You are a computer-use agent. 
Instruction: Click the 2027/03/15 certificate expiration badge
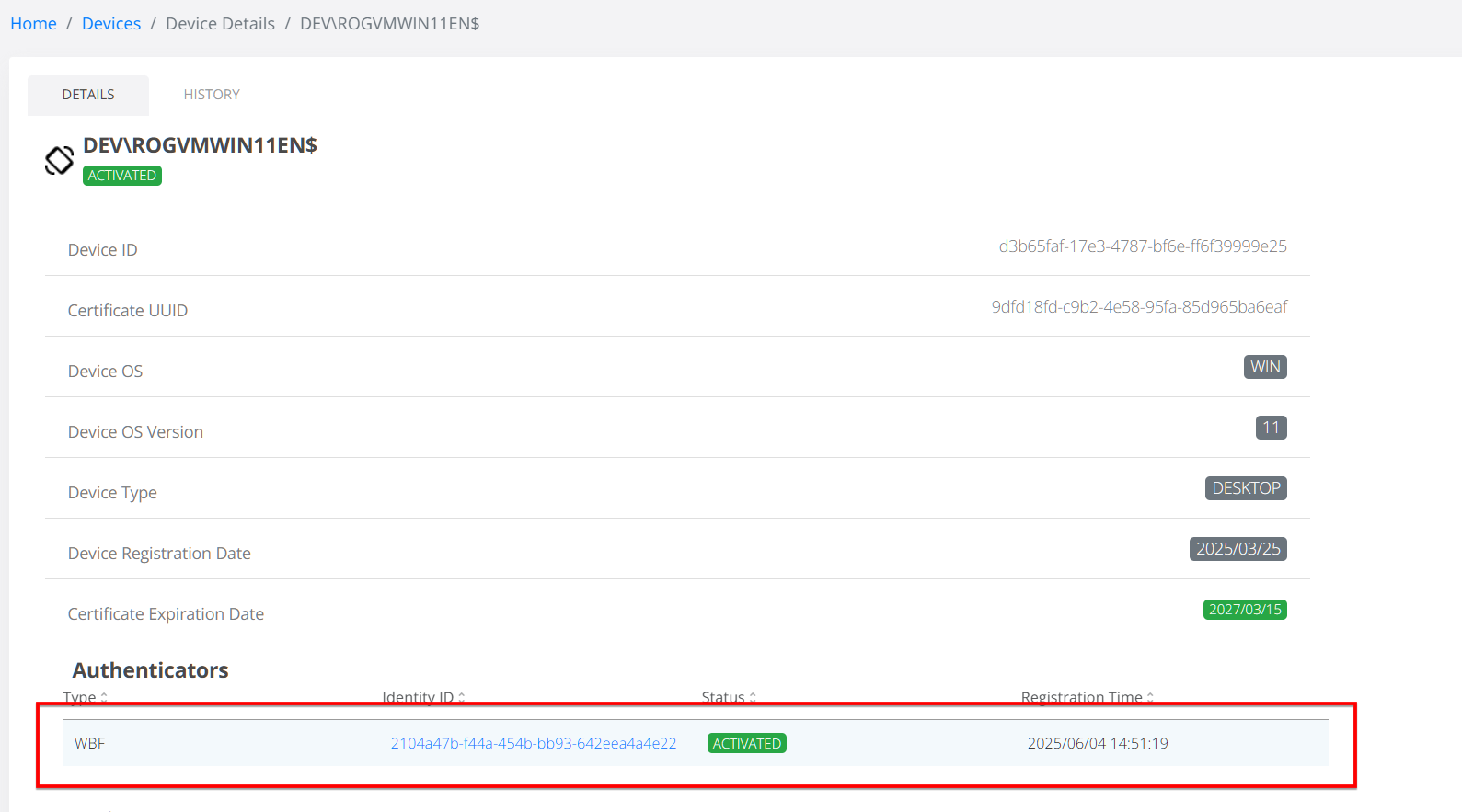click(1244, 610)
